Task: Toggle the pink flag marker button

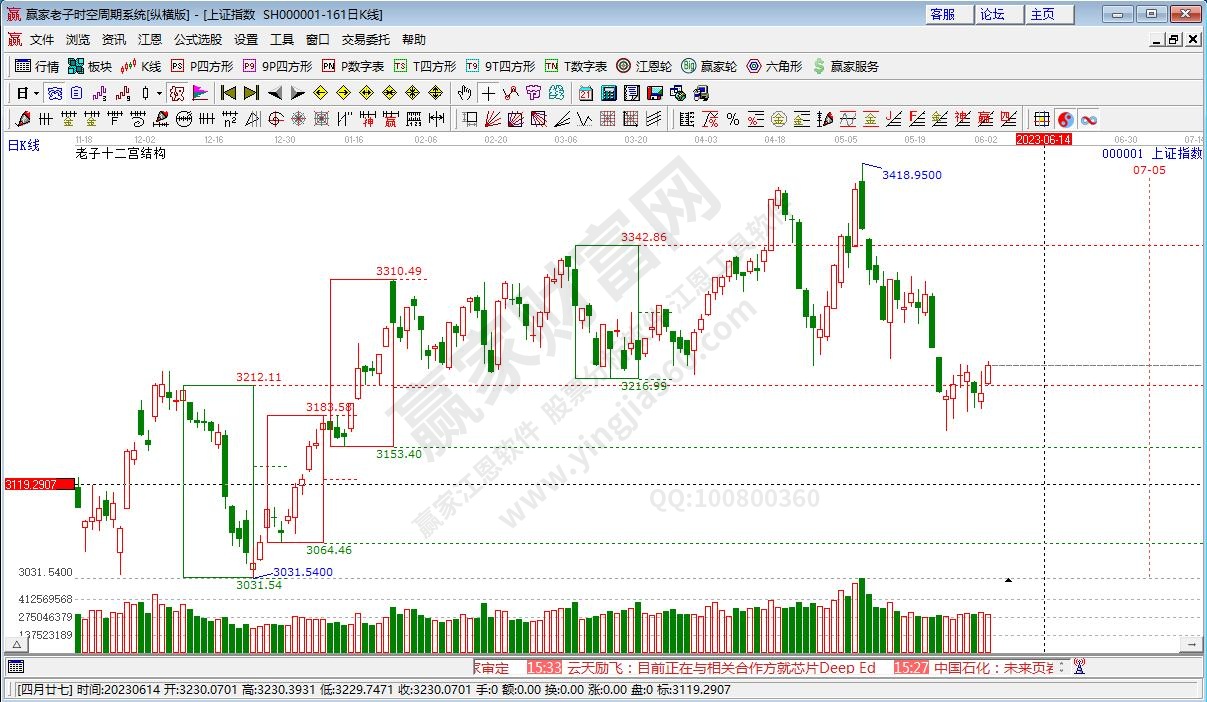Action: point(200,93)
